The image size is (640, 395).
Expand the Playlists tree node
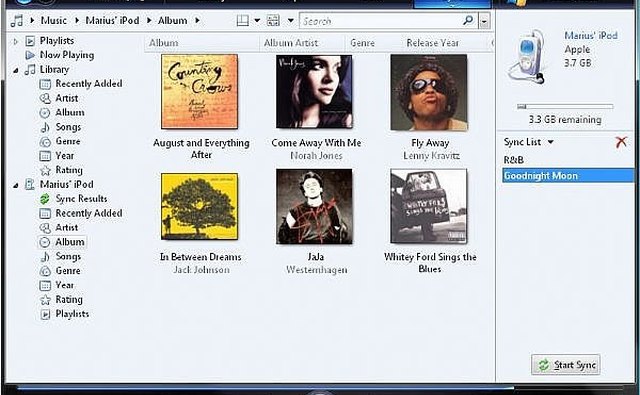tap(16, 41)
